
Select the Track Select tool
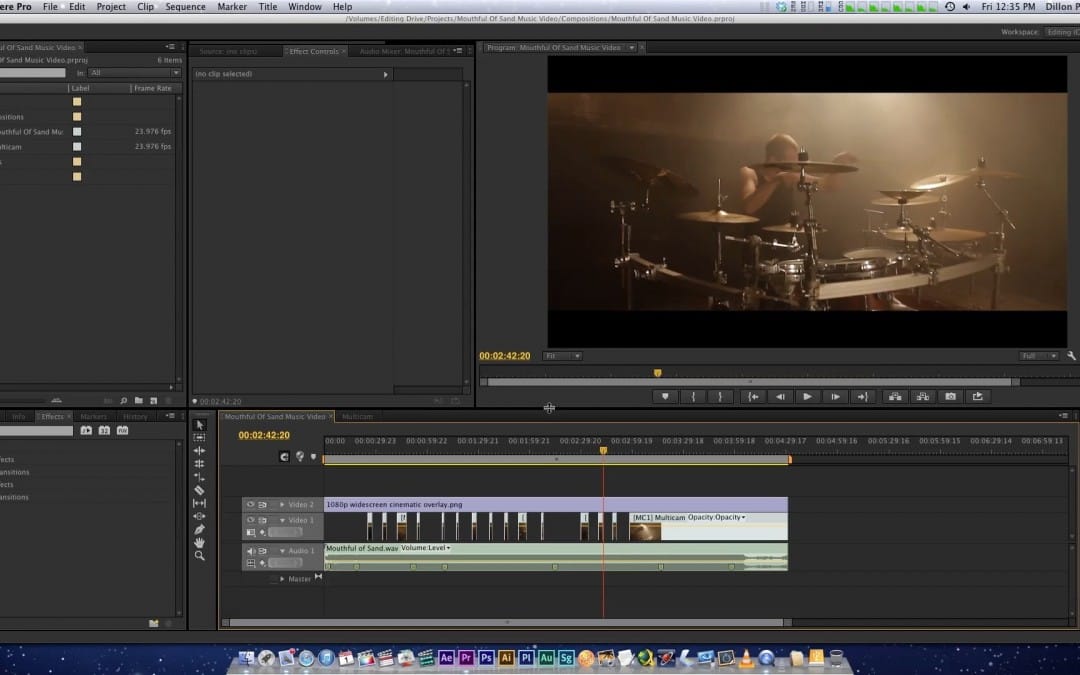click(200, 437)
